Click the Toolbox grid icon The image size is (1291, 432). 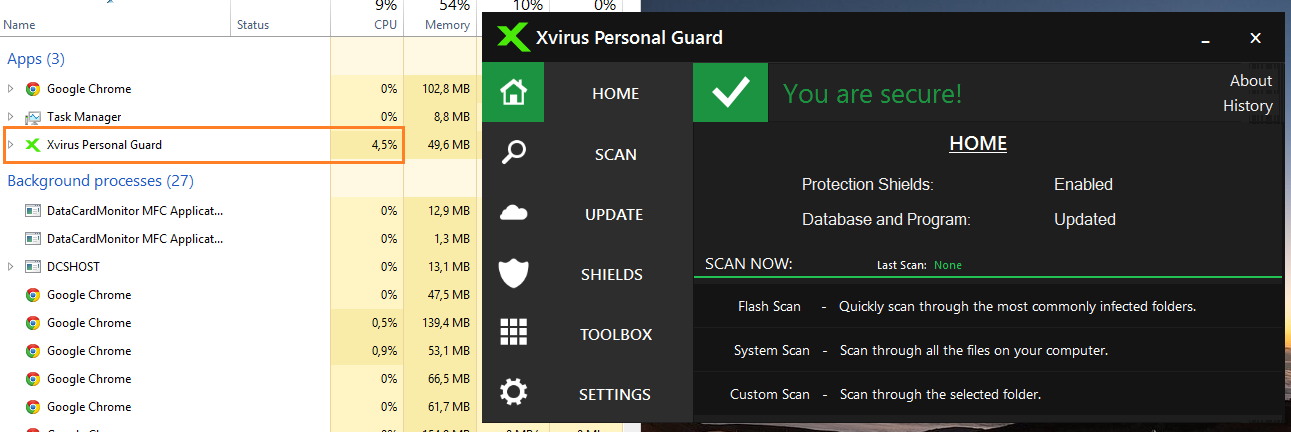pos(513,332)
